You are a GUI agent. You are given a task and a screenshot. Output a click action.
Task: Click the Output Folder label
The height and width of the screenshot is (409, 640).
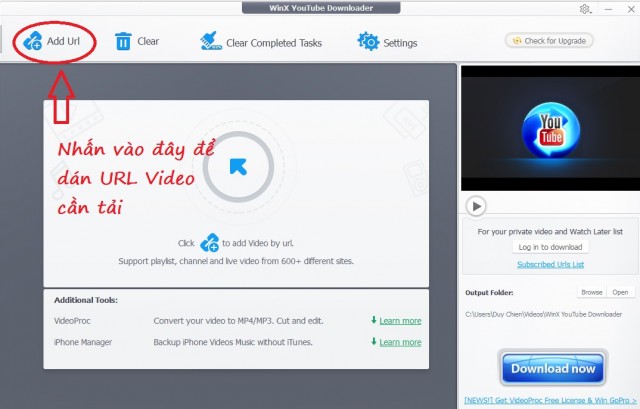point(489,292)
